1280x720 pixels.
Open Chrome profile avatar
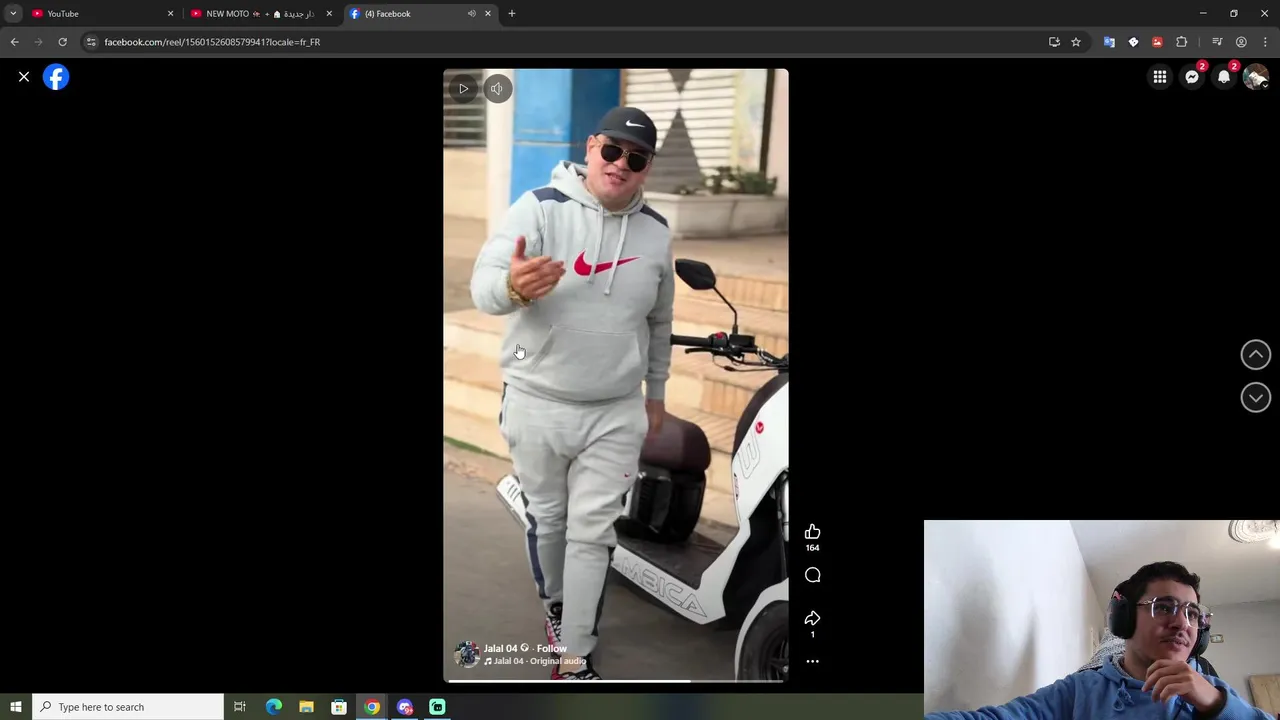[1241, 42]
